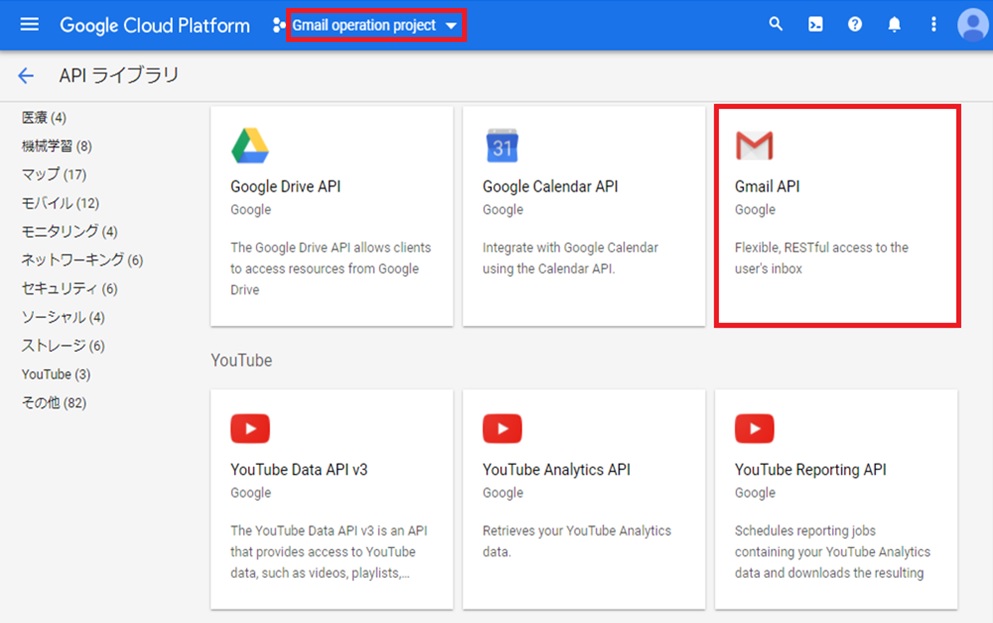The width and height of the screenshot is (993, 623).
Task: Filter by モニタリング (4) category
Action: [x=70, y=231]
